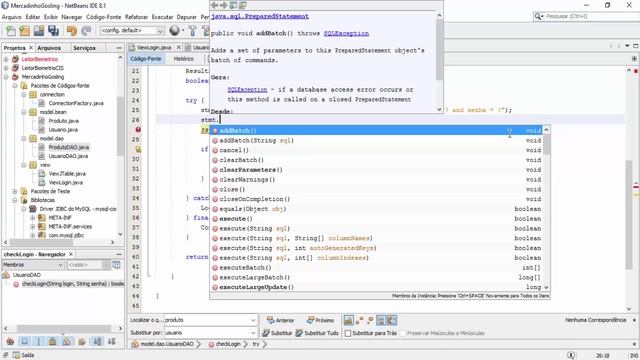Click the lightbulb hint on line 29
The width and height of the screenshot is (640, 360).
(138, 149)
